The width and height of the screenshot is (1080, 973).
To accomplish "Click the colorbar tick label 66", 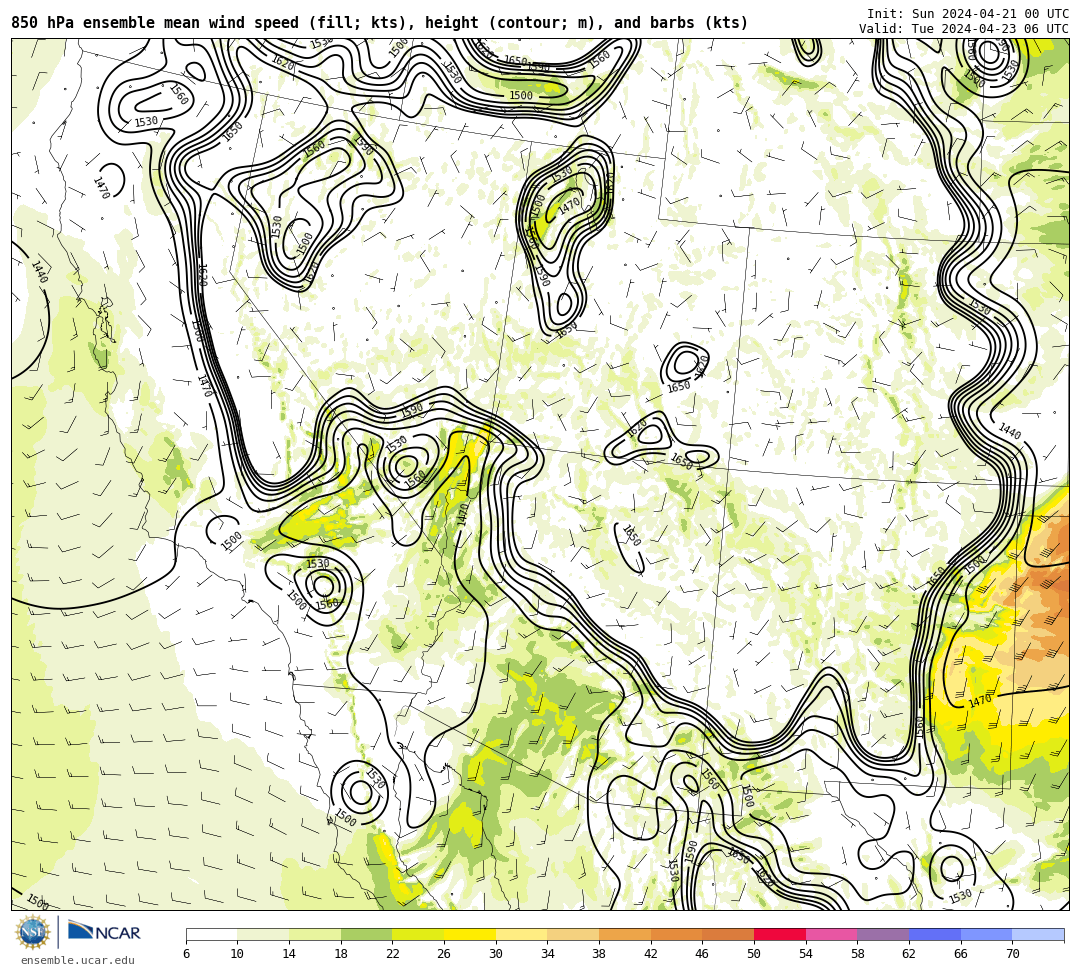I will 960,954.
